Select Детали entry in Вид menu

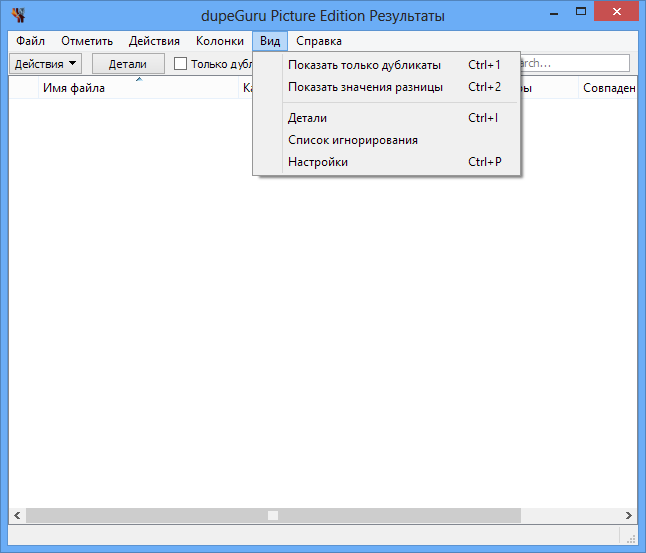click(x=386, y=118)
